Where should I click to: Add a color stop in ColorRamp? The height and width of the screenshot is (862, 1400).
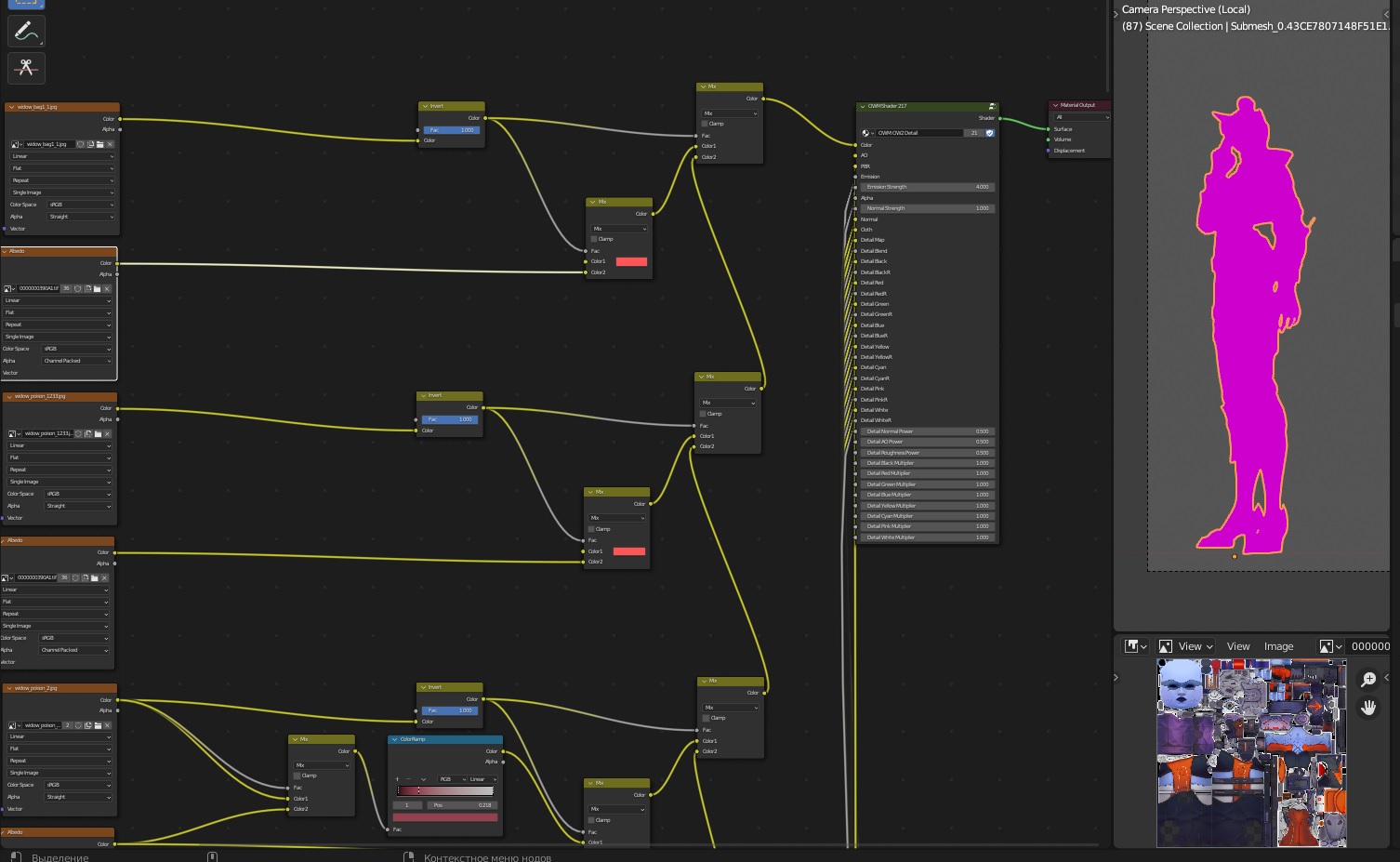coord(398,779)
